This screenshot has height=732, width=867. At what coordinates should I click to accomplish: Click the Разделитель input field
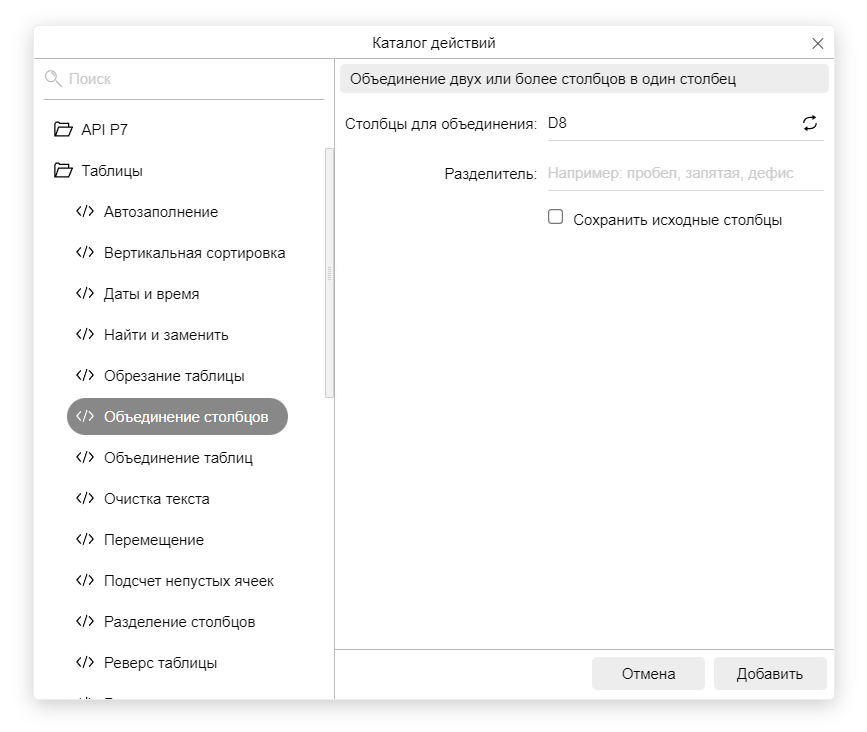click(x=684, y=173)
